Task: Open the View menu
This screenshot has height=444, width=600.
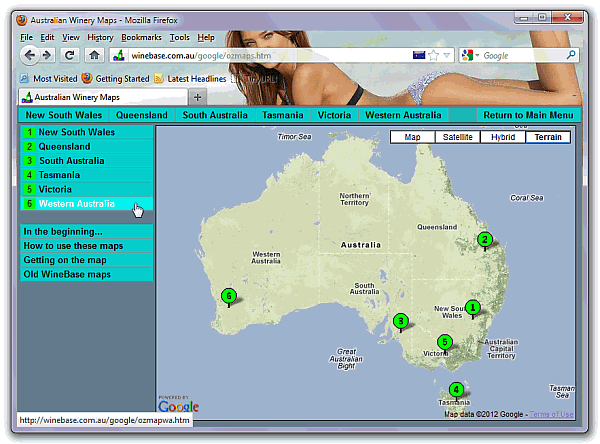Action: (x=71, y=38)
